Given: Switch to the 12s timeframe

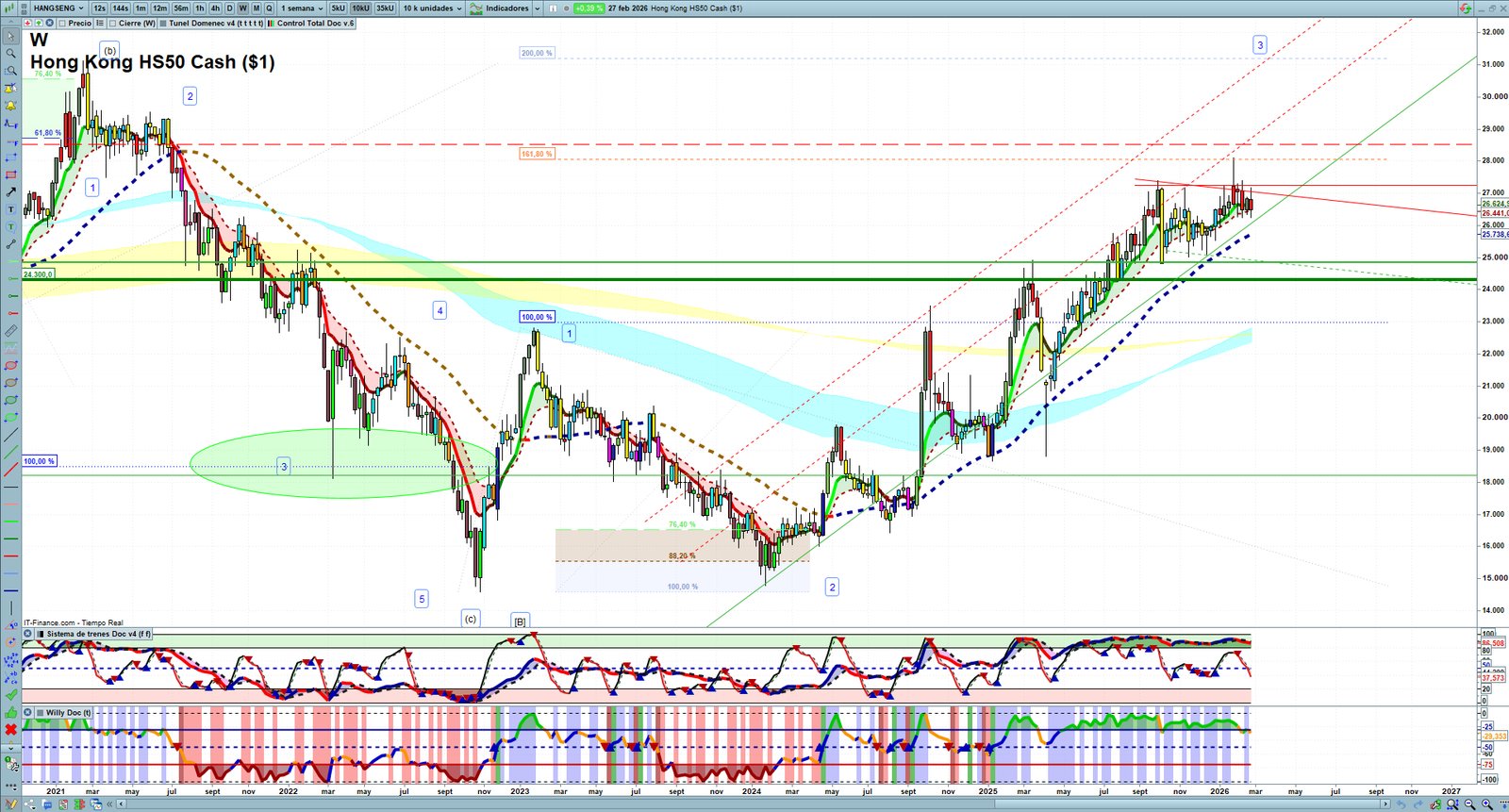Looking at the screenshot, I should [99, 8].
